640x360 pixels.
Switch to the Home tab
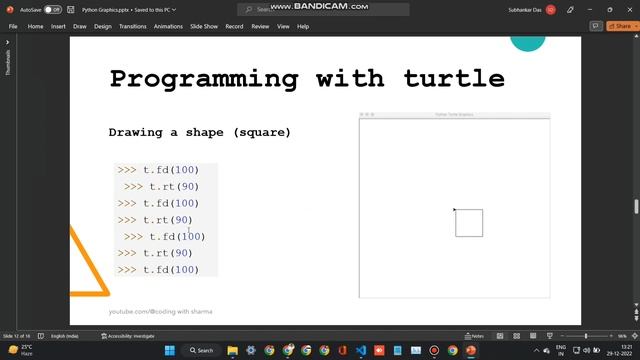(35, 27)
